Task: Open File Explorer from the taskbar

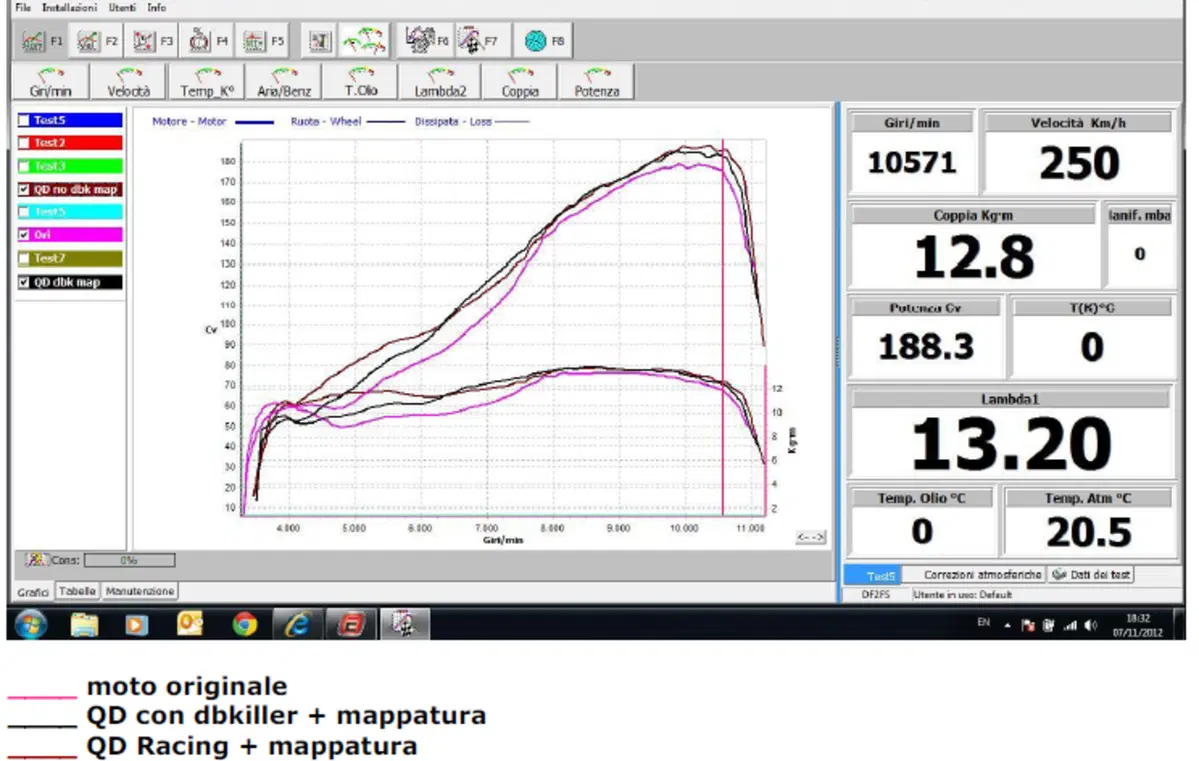Action: click(x=84, y=625)
